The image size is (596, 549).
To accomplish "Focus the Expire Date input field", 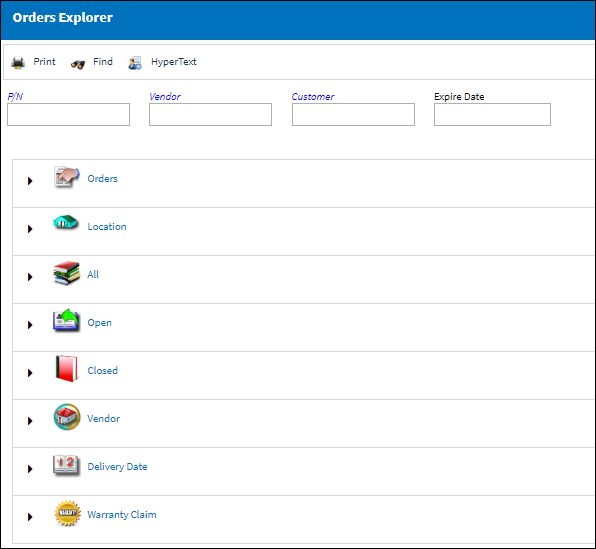I will [x=492, y=114].
